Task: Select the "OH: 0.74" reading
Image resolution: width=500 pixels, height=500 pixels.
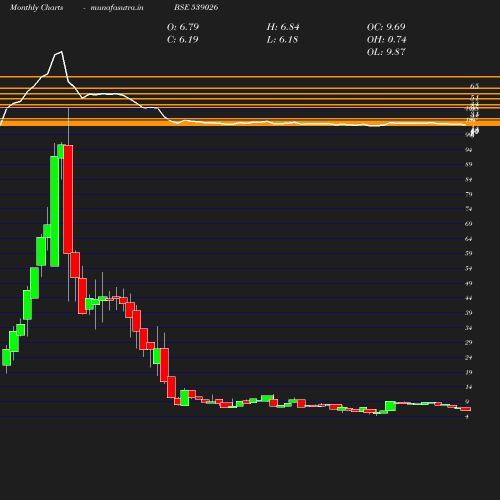Action: click(386, 40)
